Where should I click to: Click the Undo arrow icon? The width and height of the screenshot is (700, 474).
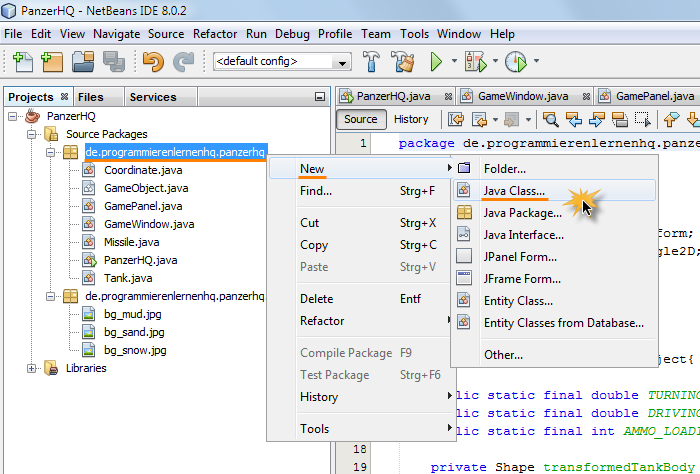(153, 62)
